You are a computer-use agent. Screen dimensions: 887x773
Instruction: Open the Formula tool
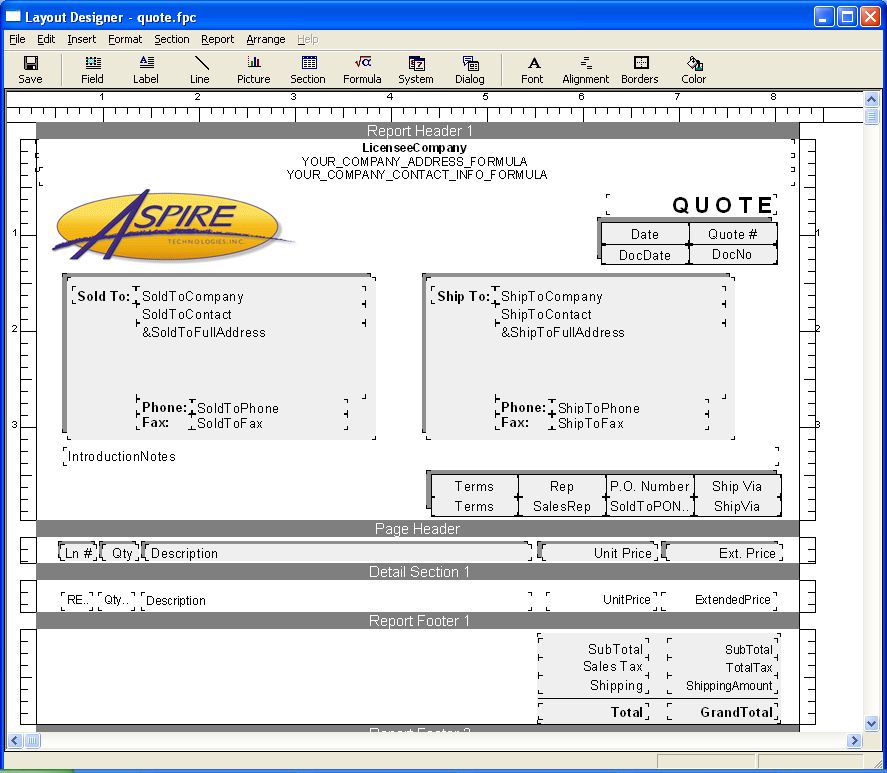pyautogui.click(x=362, y=69)
